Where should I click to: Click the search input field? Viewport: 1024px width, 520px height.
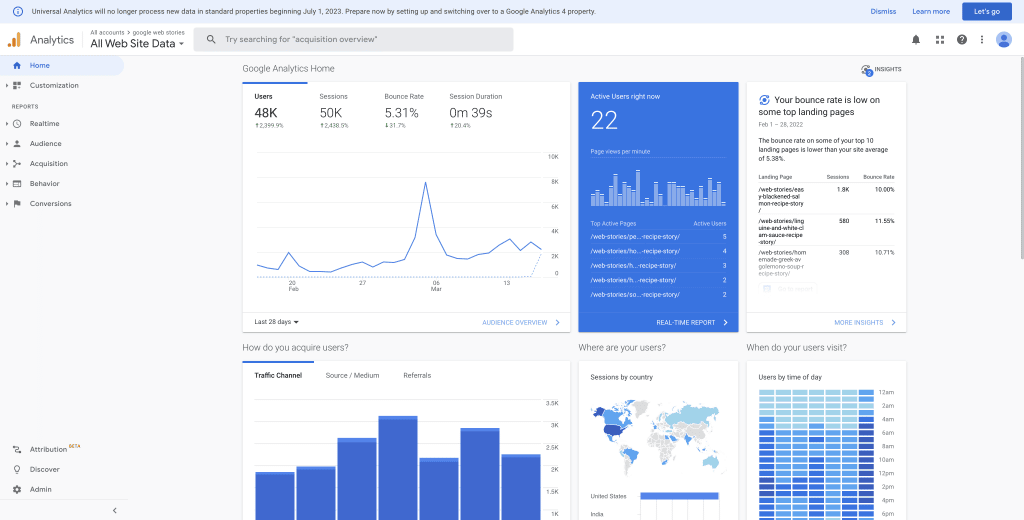pyautogui.click(x=353, y=39)
